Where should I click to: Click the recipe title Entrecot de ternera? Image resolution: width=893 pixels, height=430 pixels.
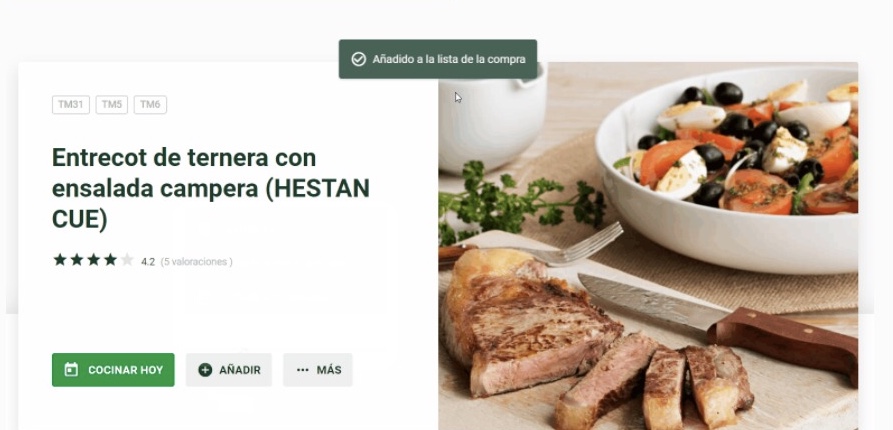(x=211, y=189)
